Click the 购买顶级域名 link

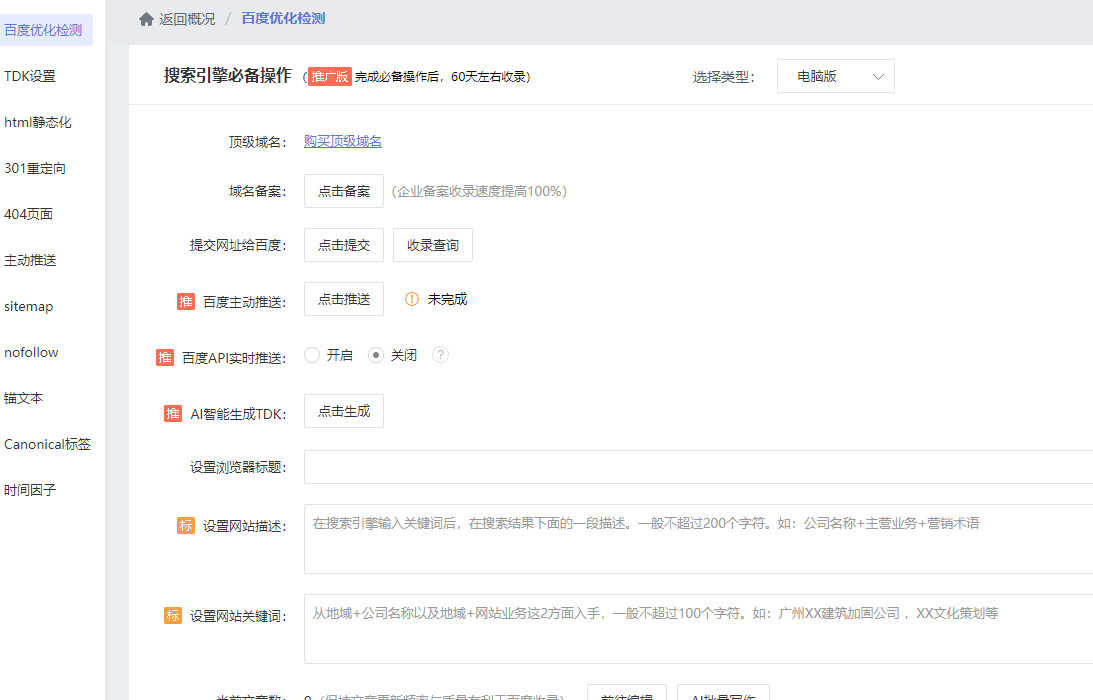click(343, 141)
